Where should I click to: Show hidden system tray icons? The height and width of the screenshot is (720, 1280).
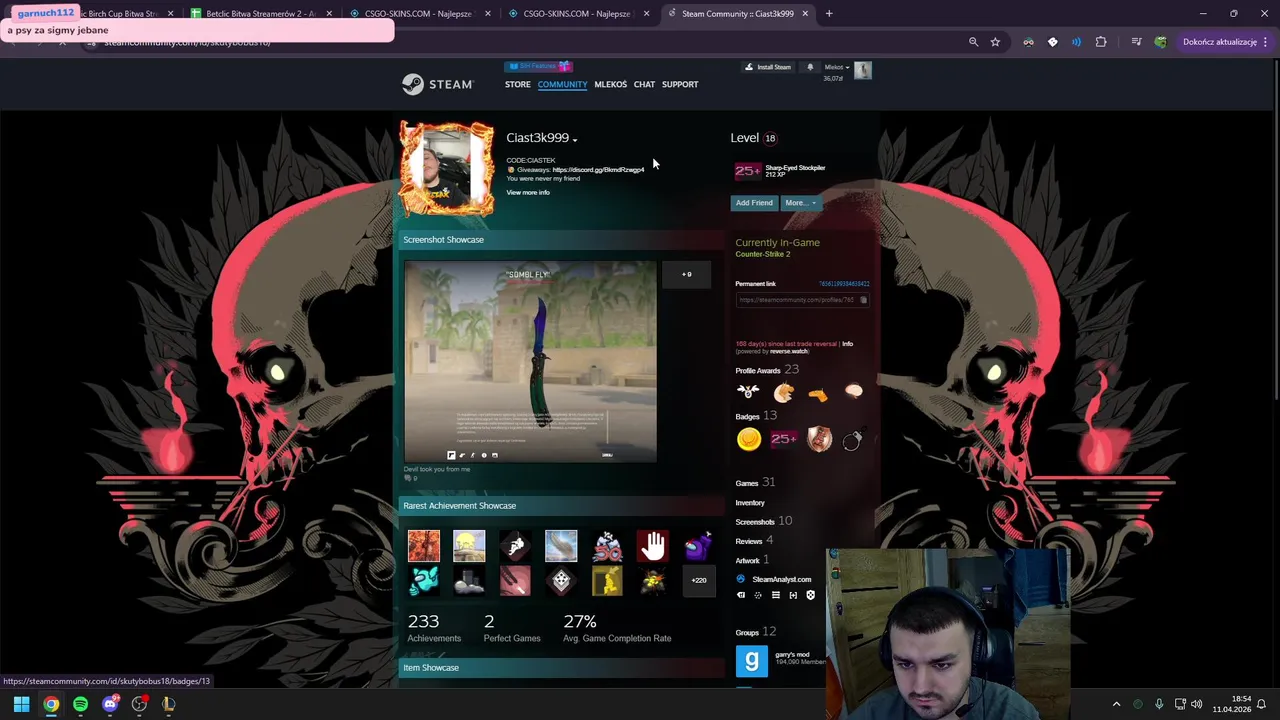1117,704
